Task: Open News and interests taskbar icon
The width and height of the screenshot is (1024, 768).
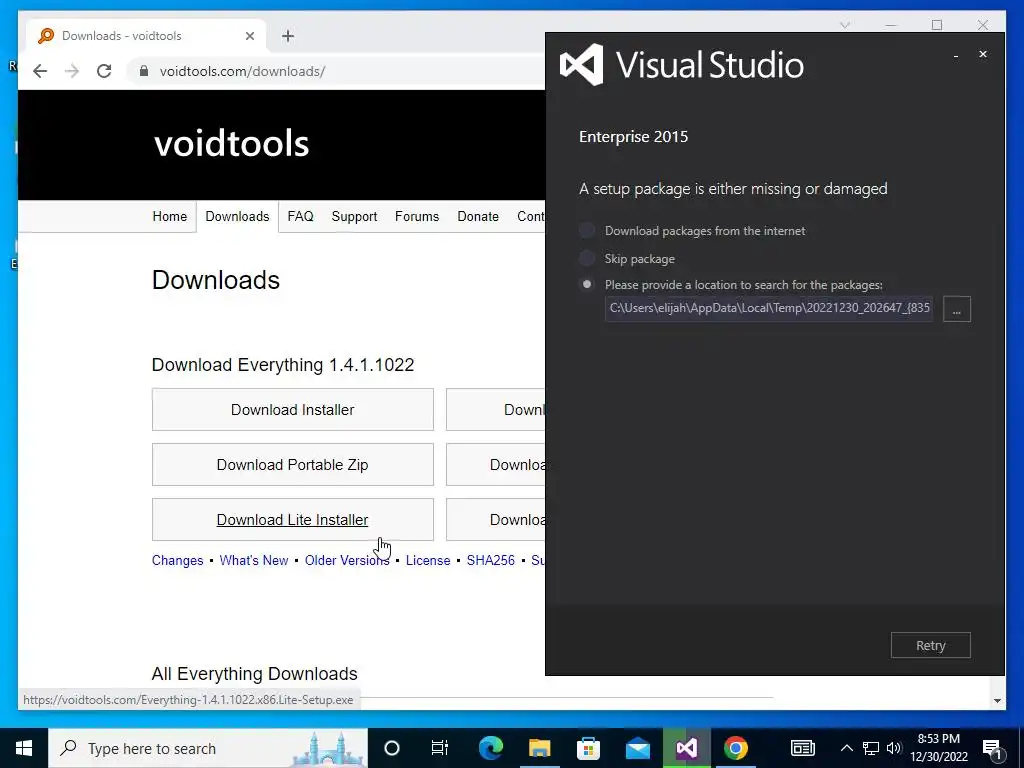Action: coord(803,748)
